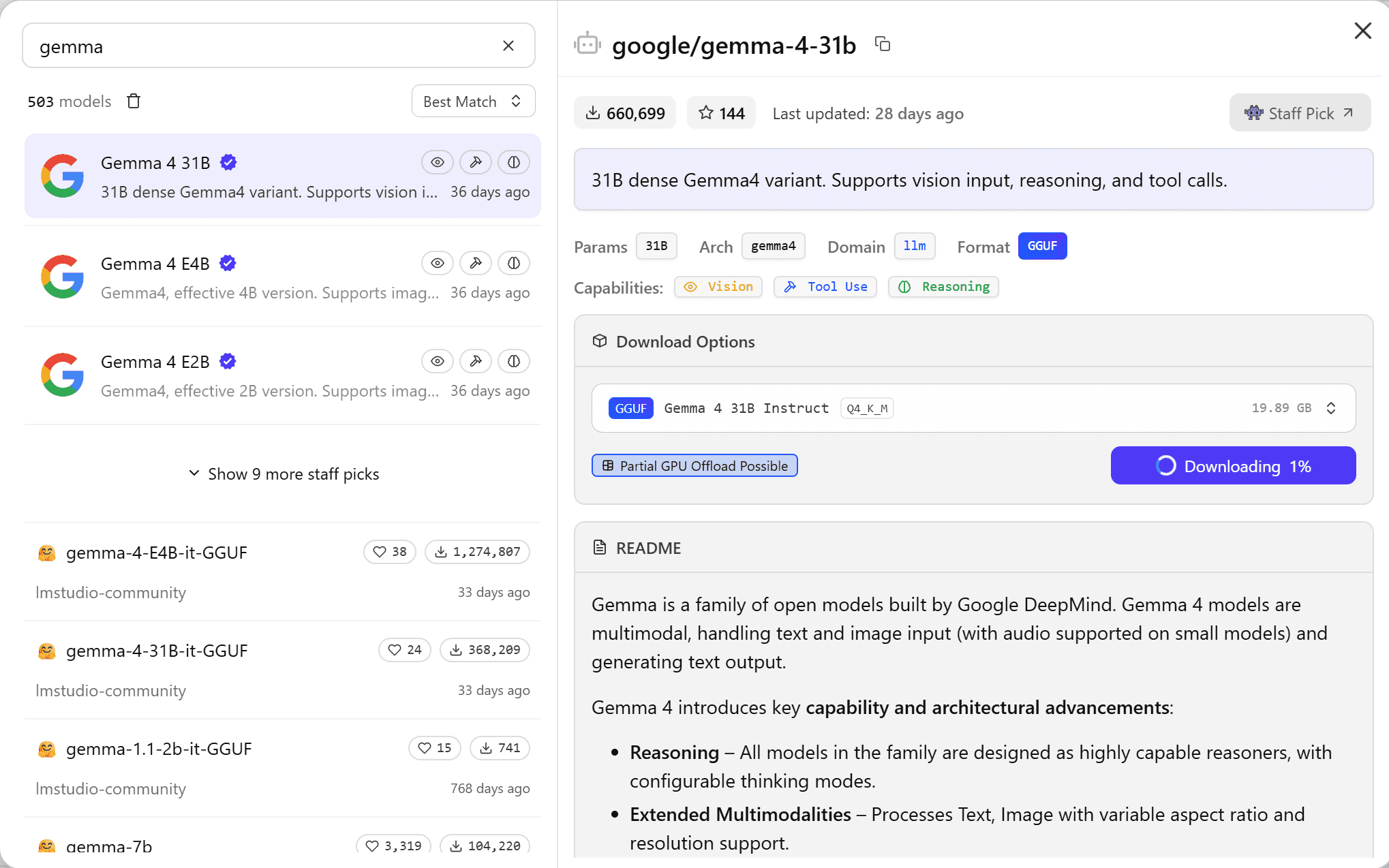Clear the gemma search text
Screen dimensions: 1389x868
point(508,46)
